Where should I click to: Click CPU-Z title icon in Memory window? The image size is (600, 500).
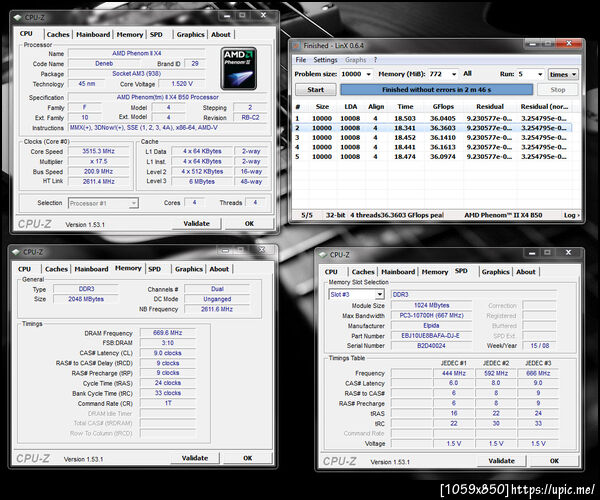16,252
